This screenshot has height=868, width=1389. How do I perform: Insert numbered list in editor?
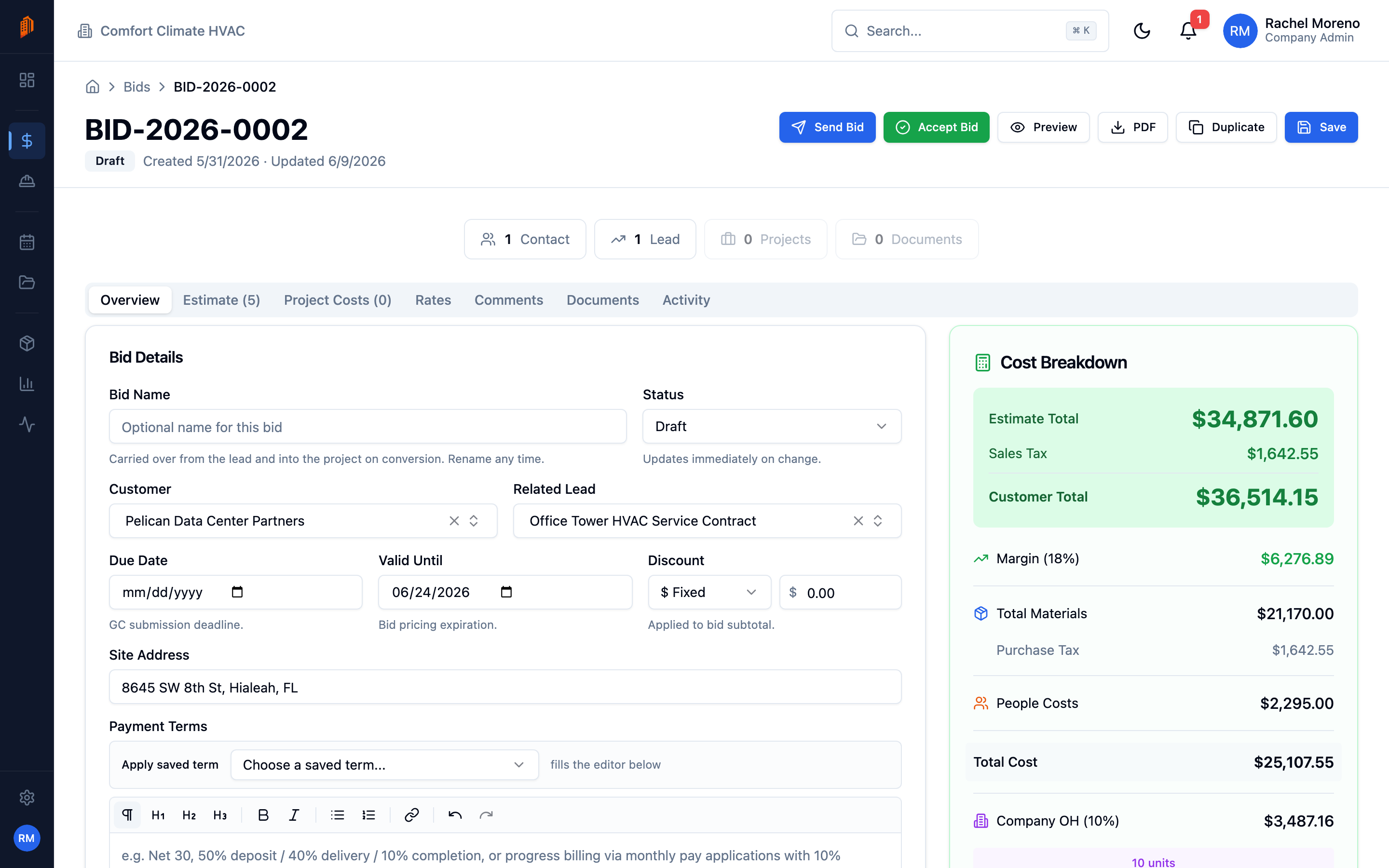tap(368, 814)
